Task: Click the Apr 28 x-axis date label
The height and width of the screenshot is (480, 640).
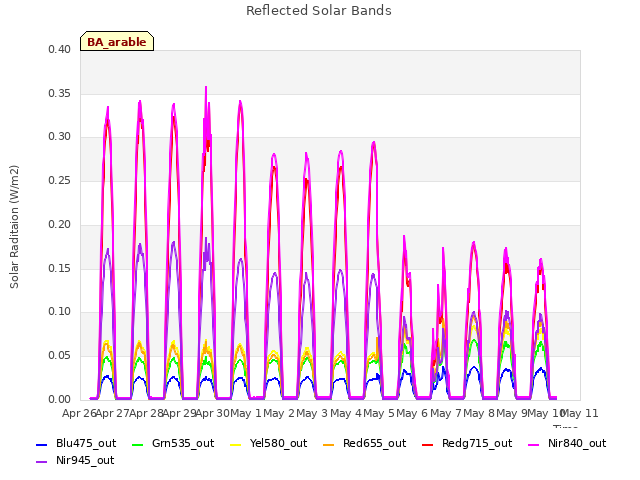Action: (146, 413)
